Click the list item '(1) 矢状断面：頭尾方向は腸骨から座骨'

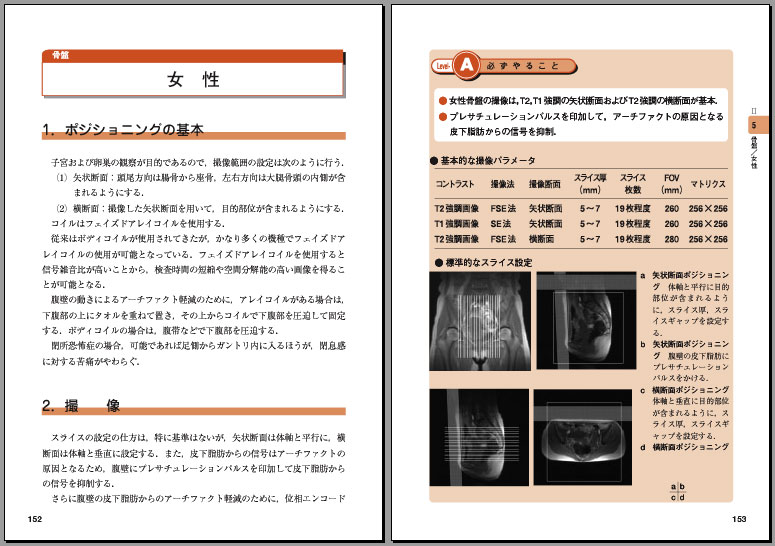(200, 185)
